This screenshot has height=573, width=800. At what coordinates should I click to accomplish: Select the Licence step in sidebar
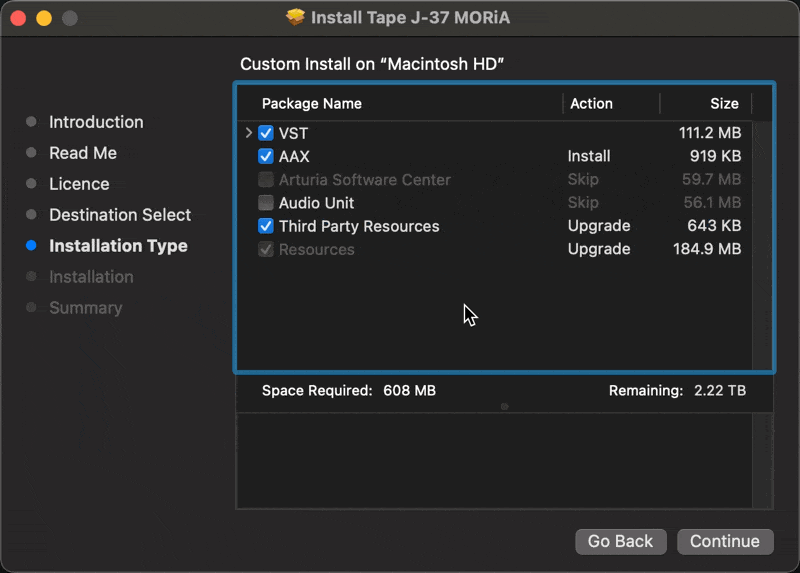pos(79,184)
